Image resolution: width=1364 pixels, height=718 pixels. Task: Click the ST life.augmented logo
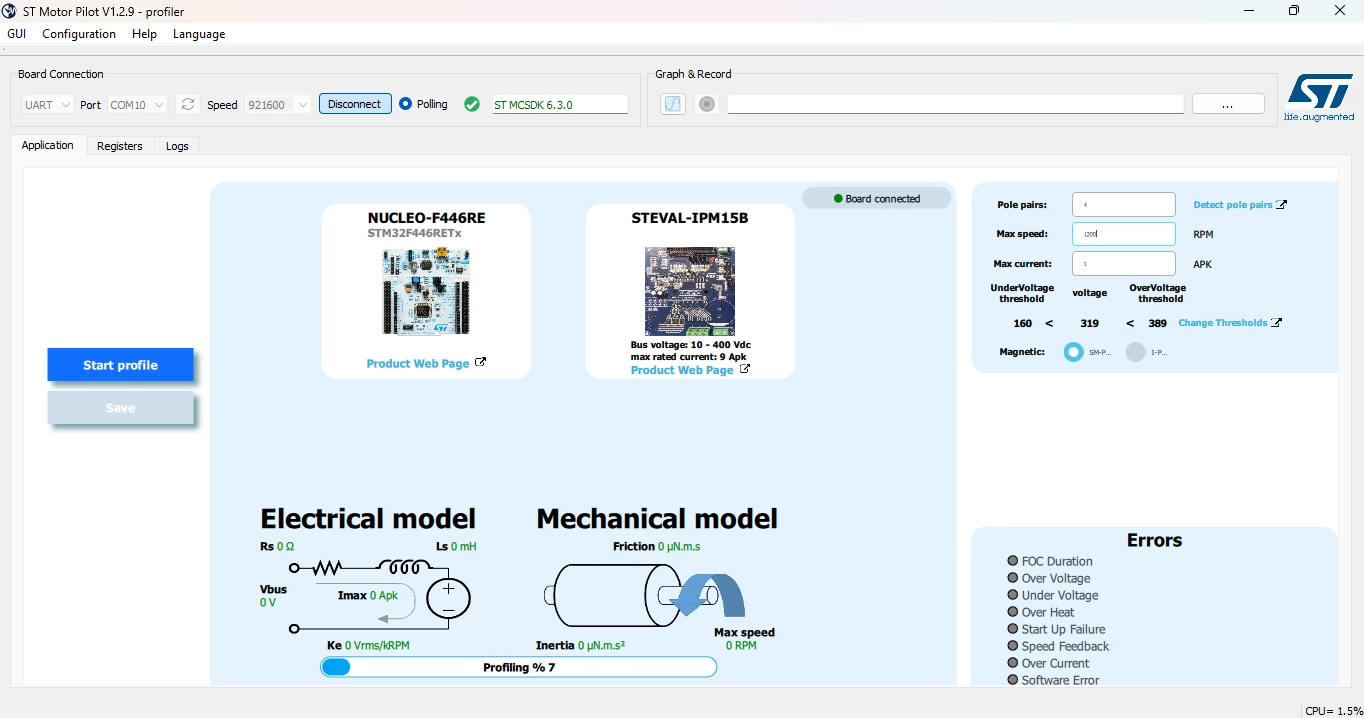tap(1320, 98)
